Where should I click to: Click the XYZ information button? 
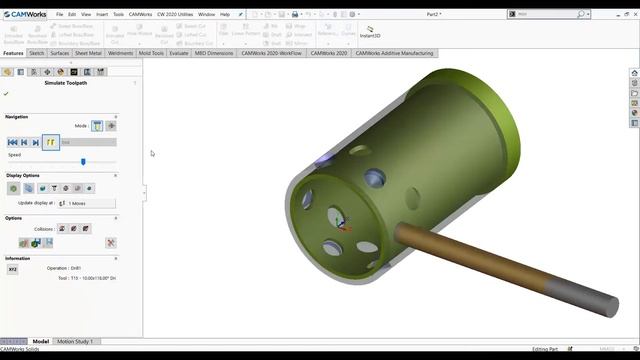tap(13, 269)
